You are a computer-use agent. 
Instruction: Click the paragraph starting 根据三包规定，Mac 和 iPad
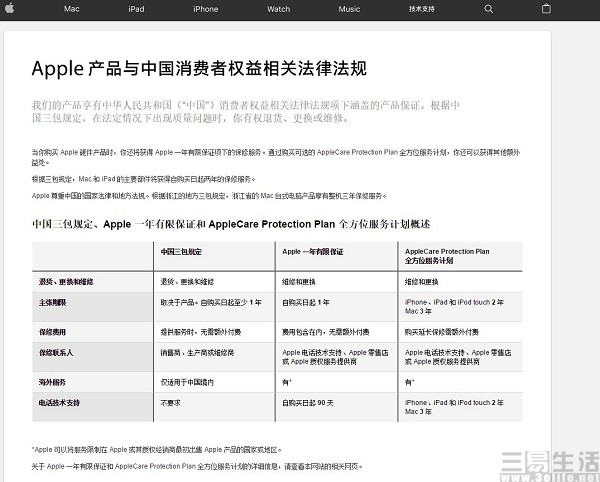coord(143,179)
